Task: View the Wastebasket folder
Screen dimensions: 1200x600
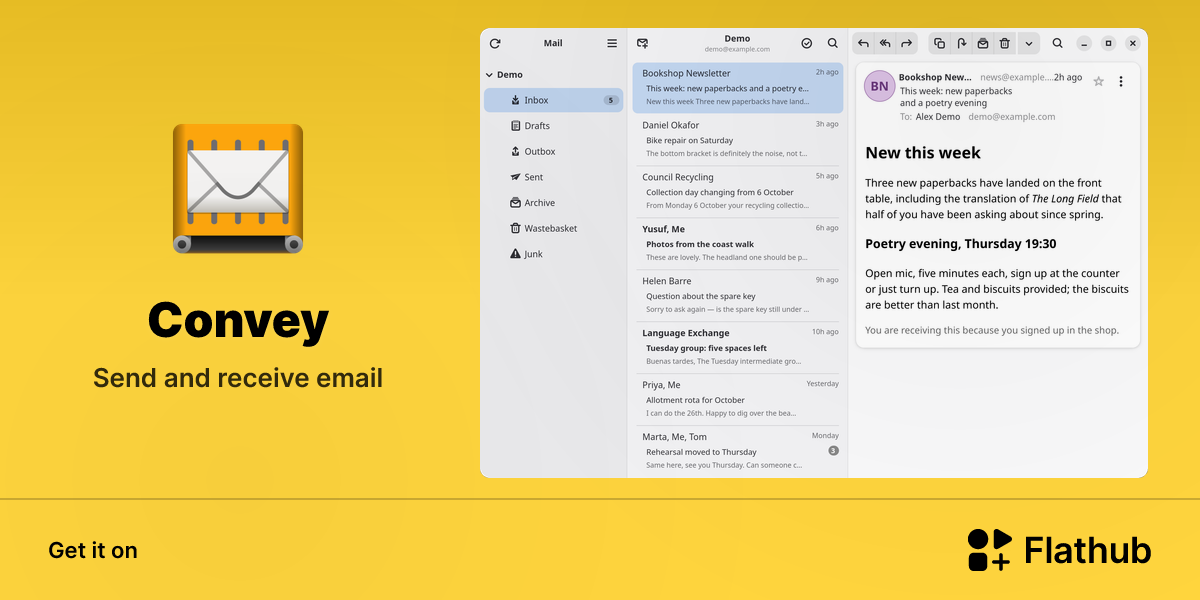Action: click(553, 229)
